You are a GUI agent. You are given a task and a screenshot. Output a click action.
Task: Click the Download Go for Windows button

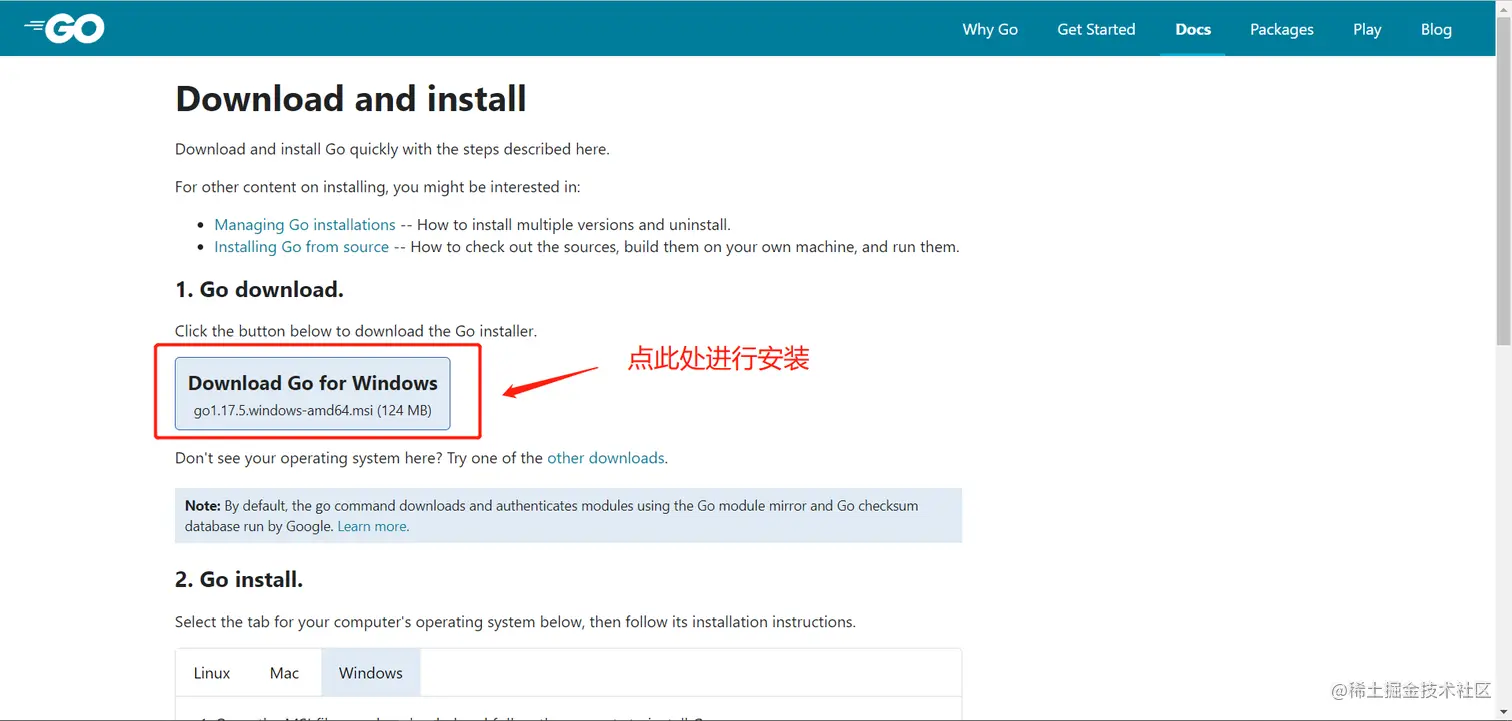pyautogui.click(x=312, y=394)
